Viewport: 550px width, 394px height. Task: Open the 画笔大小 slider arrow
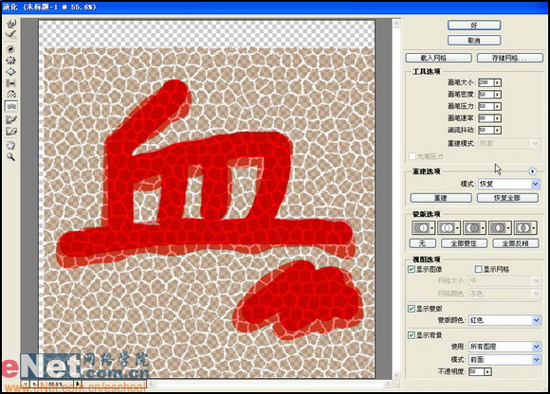pyautogui.click(x=498, y=82)
